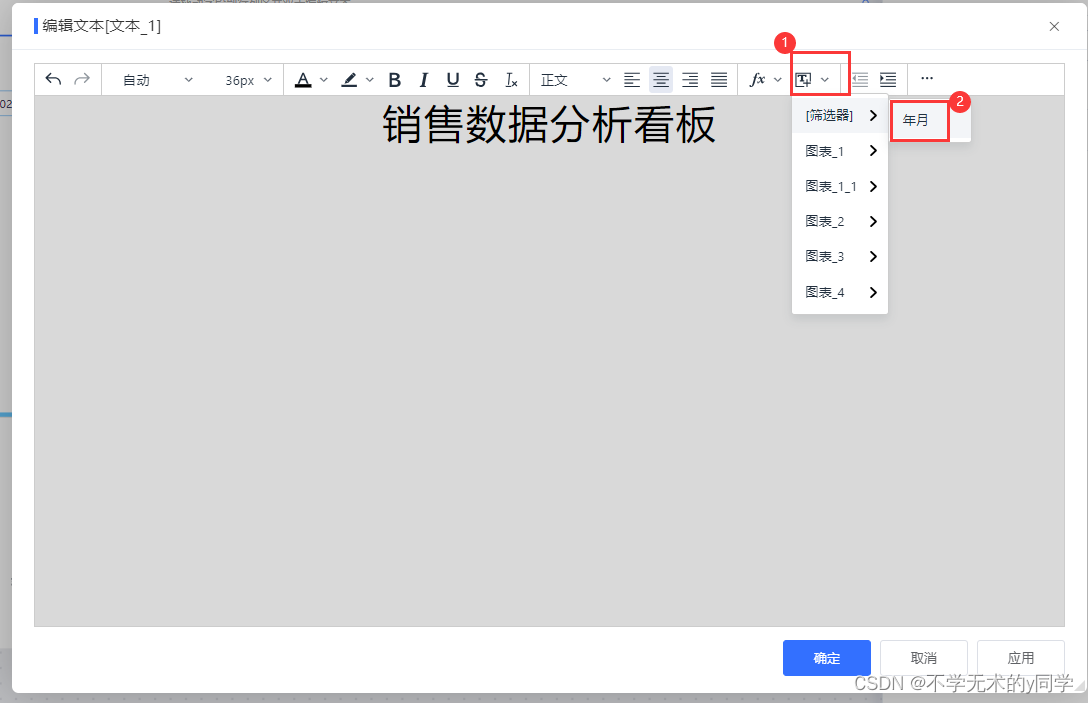Click the clear formatting icon
The width and height of the screenshot is (1088, 703).
[x=511, y=79]
